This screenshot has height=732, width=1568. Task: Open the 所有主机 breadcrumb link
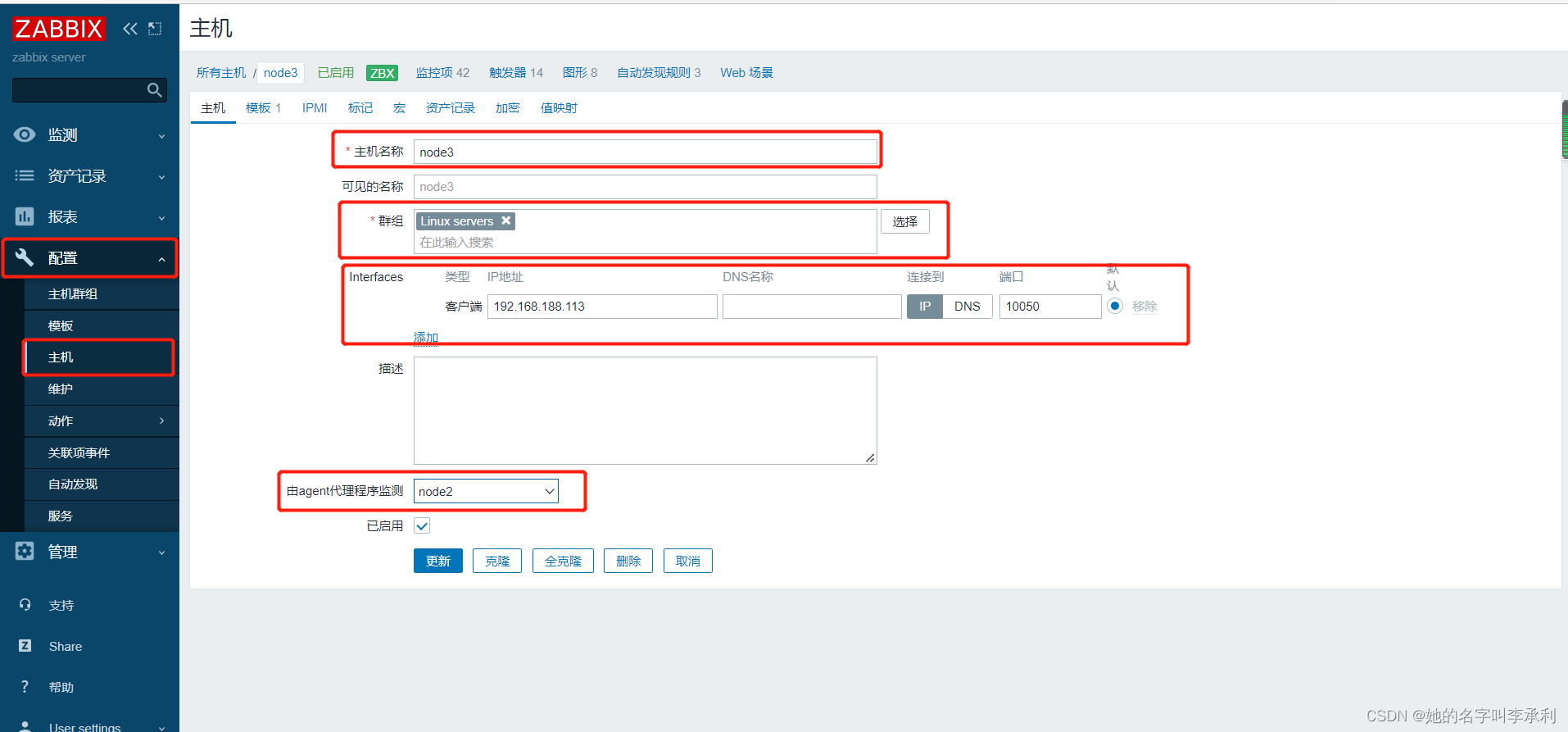click(x=221, y=73)
